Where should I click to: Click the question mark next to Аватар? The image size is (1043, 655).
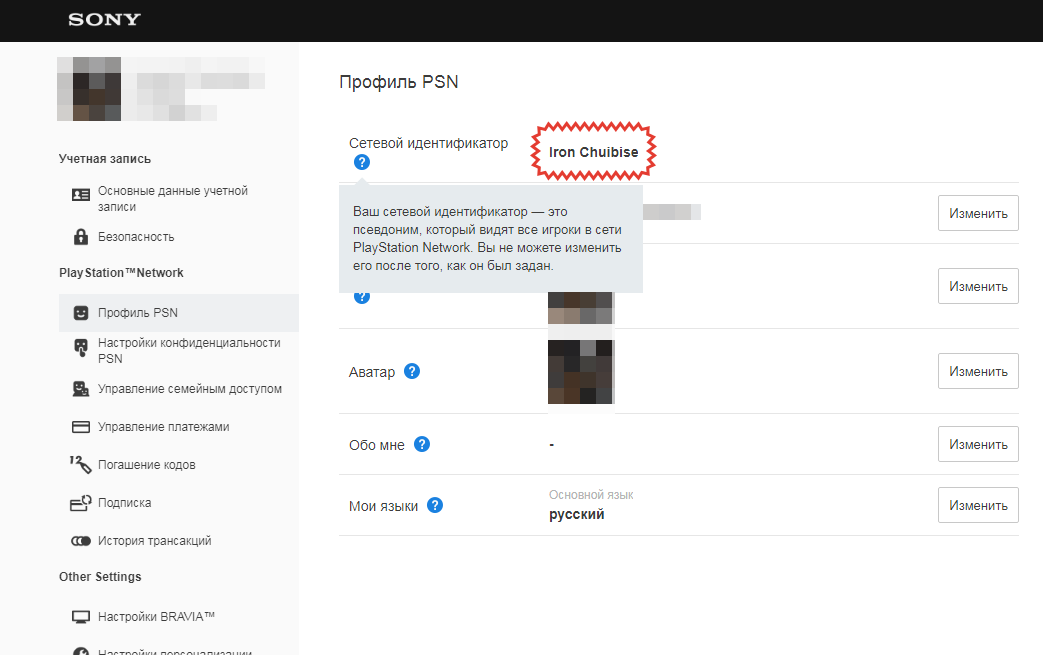(x=412, y=371)
